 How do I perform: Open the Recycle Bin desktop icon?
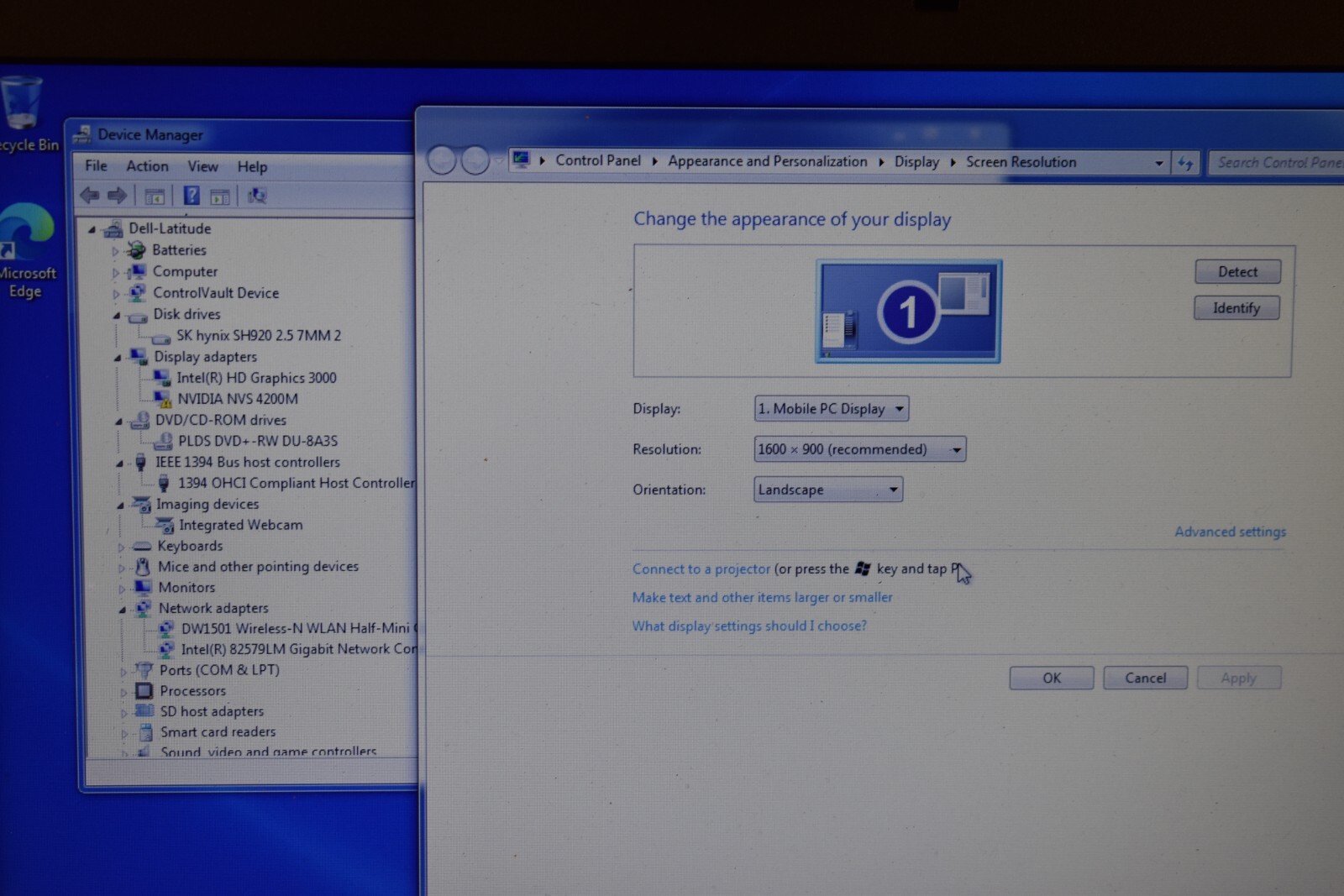tap(22, 113)
